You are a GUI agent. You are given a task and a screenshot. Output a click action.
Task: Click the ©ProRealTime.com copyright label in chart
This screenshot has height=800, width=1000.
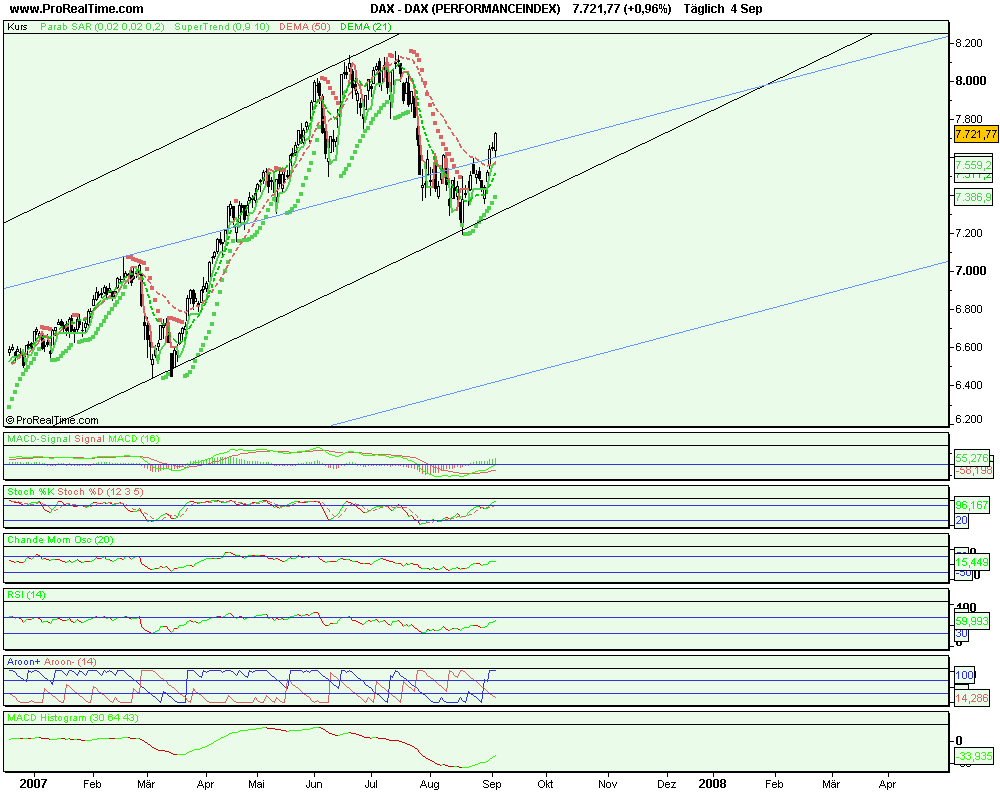pyautogui.click(x=52, y=420)
